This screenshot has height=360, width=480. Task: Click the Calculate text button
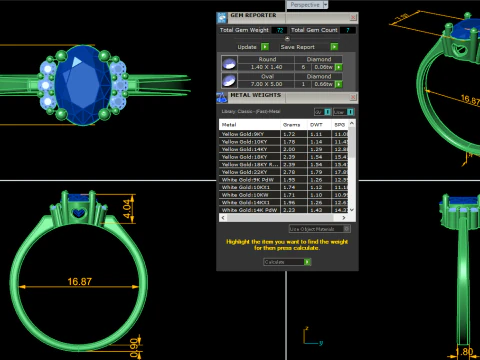coord(283,262)
